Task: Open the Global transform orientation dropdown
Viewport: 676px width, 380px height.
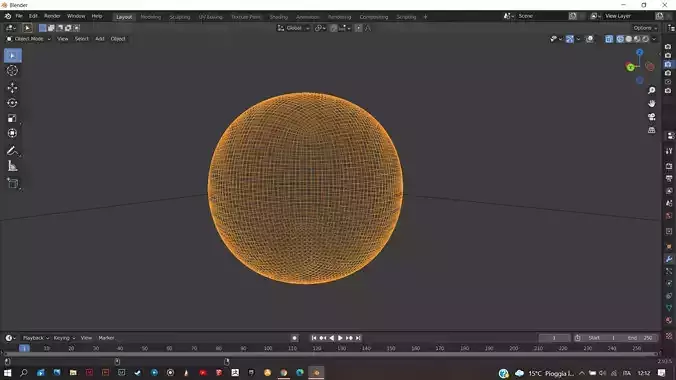Action: point(293,28)
